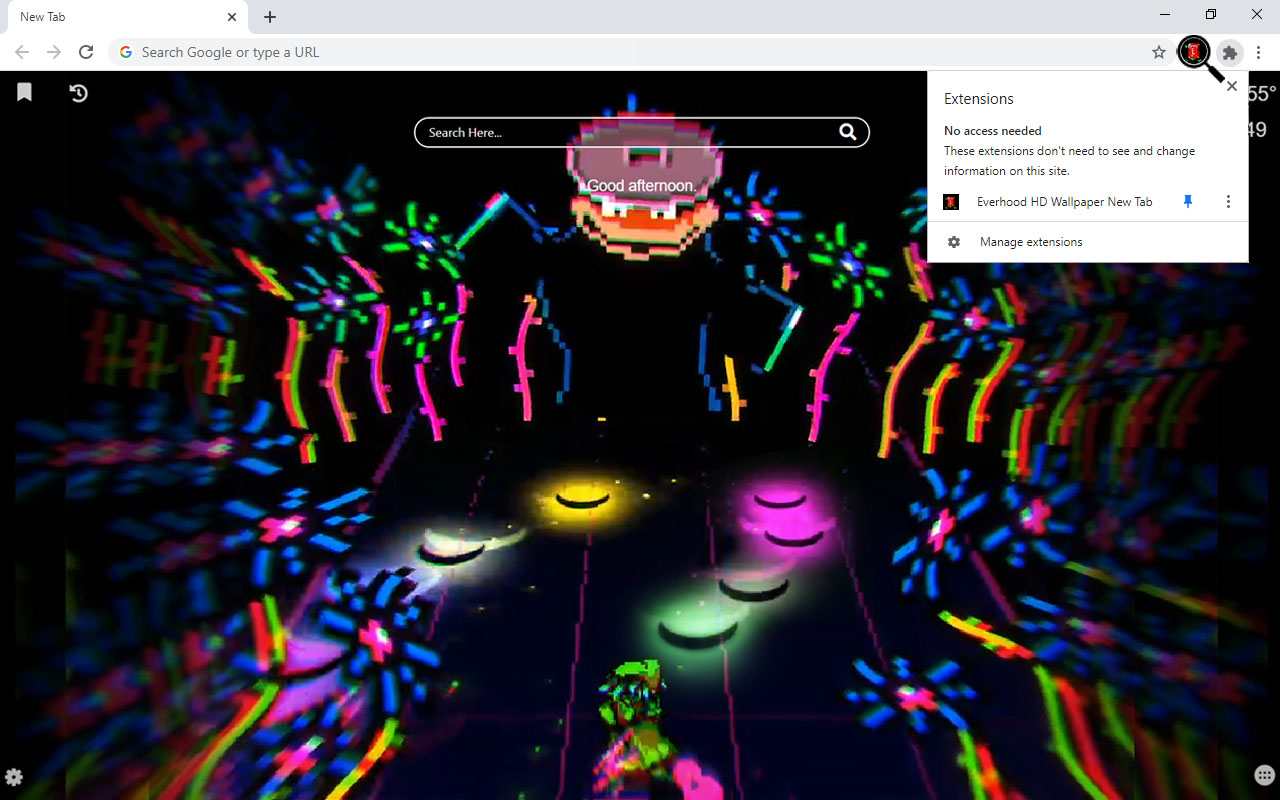Click Everhood HD Wallpaper New Tab entry
This screenshot has width=1280, height=800.
pos(1064,202)
